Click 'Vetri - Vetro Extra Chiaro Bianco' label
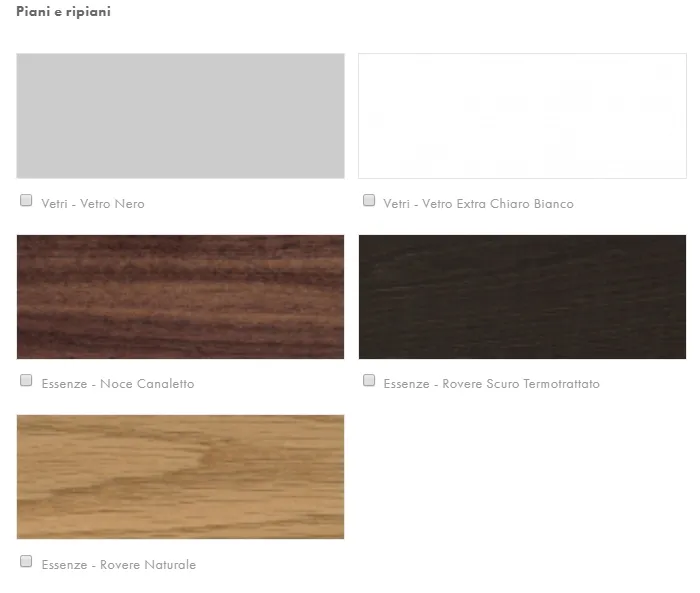Screen dimensions: 700x593 479,204
